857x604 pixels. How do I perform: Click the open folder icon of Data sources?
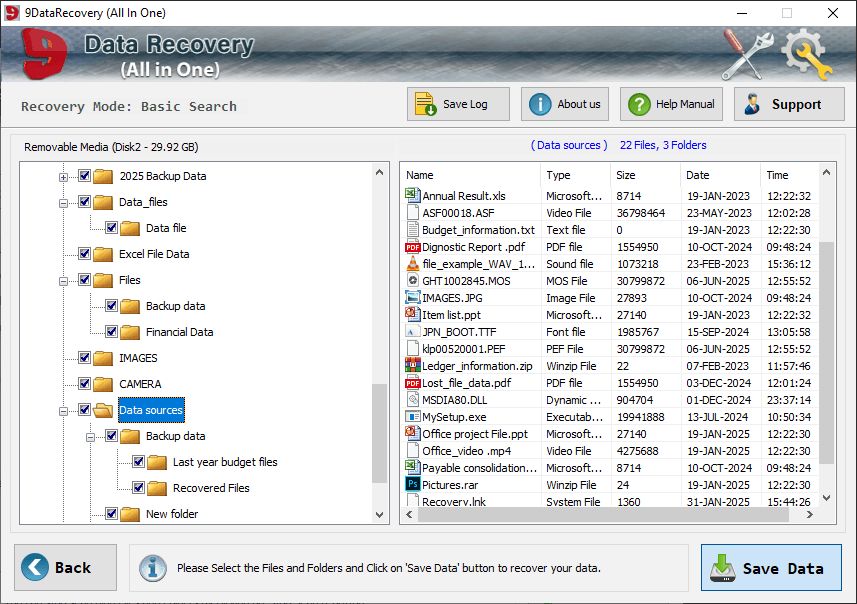click(x=103, y=410)
